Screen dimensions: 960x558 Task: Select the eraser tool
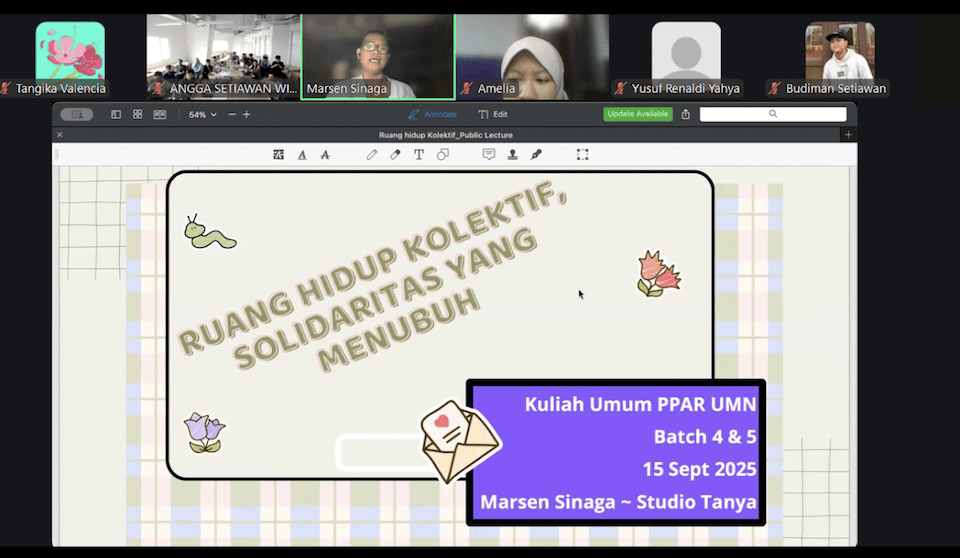coord(395,155)
